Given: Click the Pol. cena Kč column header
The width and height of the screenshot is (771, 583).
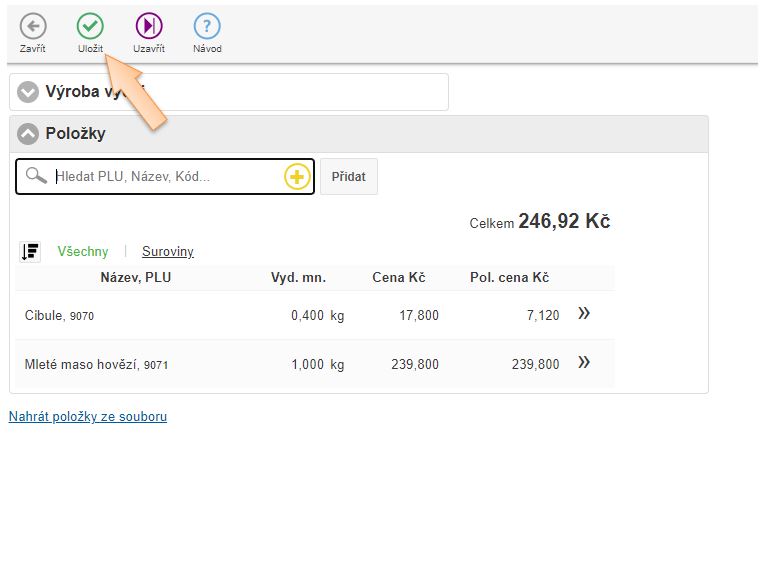Looking at the screenshot, I should [x=509, y=277].
